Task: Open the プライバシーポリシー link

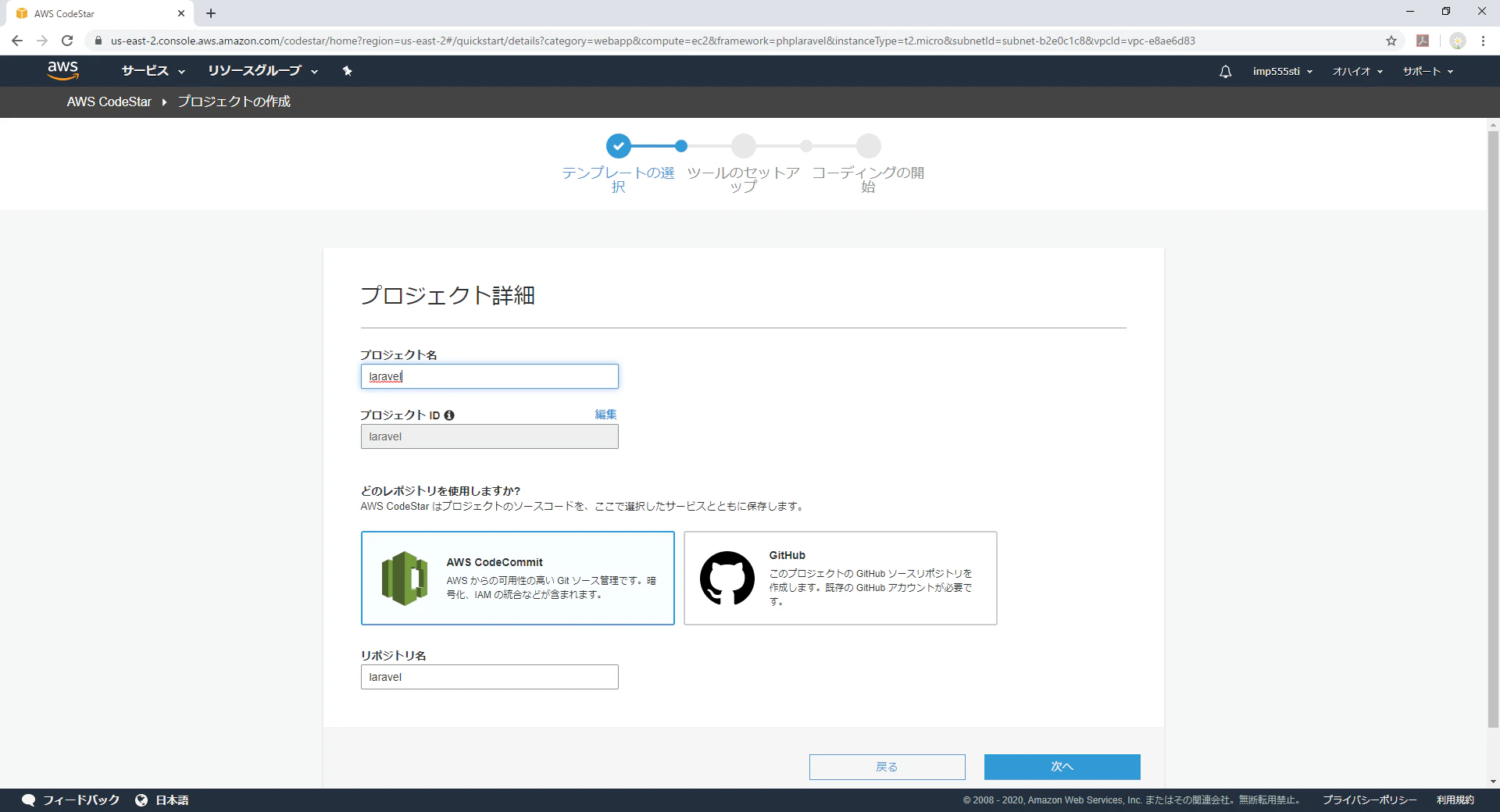Action: tap(1370, 800)
